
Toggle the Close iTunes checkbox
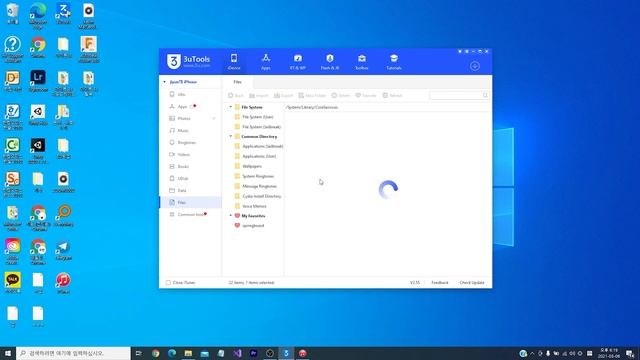[168, 282]
